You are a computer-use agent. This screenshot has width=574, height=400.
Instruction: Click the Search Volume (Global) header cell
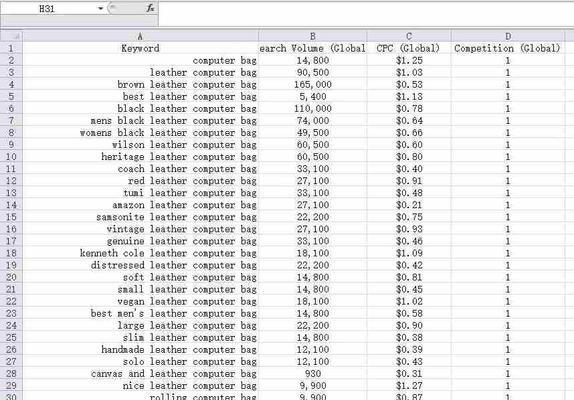pyautogui.click(x=312, y=48)
